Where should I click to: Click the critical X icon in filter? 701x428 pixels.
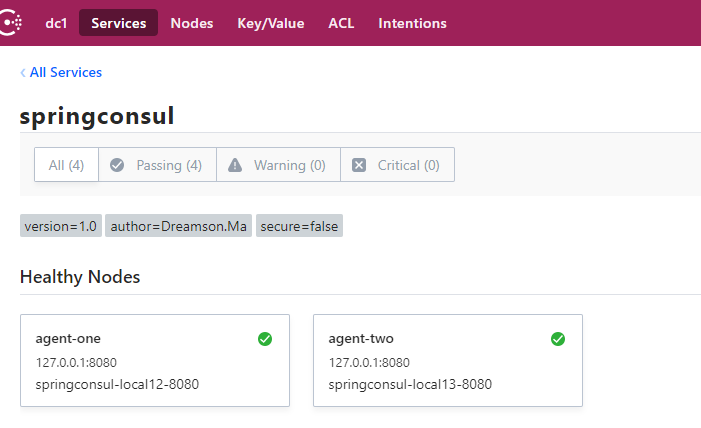[359, 165]
